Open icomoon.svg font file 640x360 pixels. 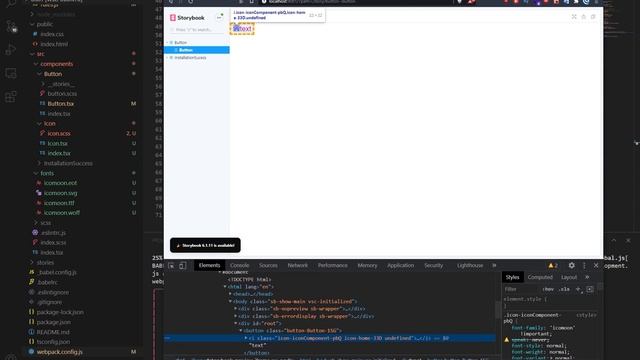60,193
